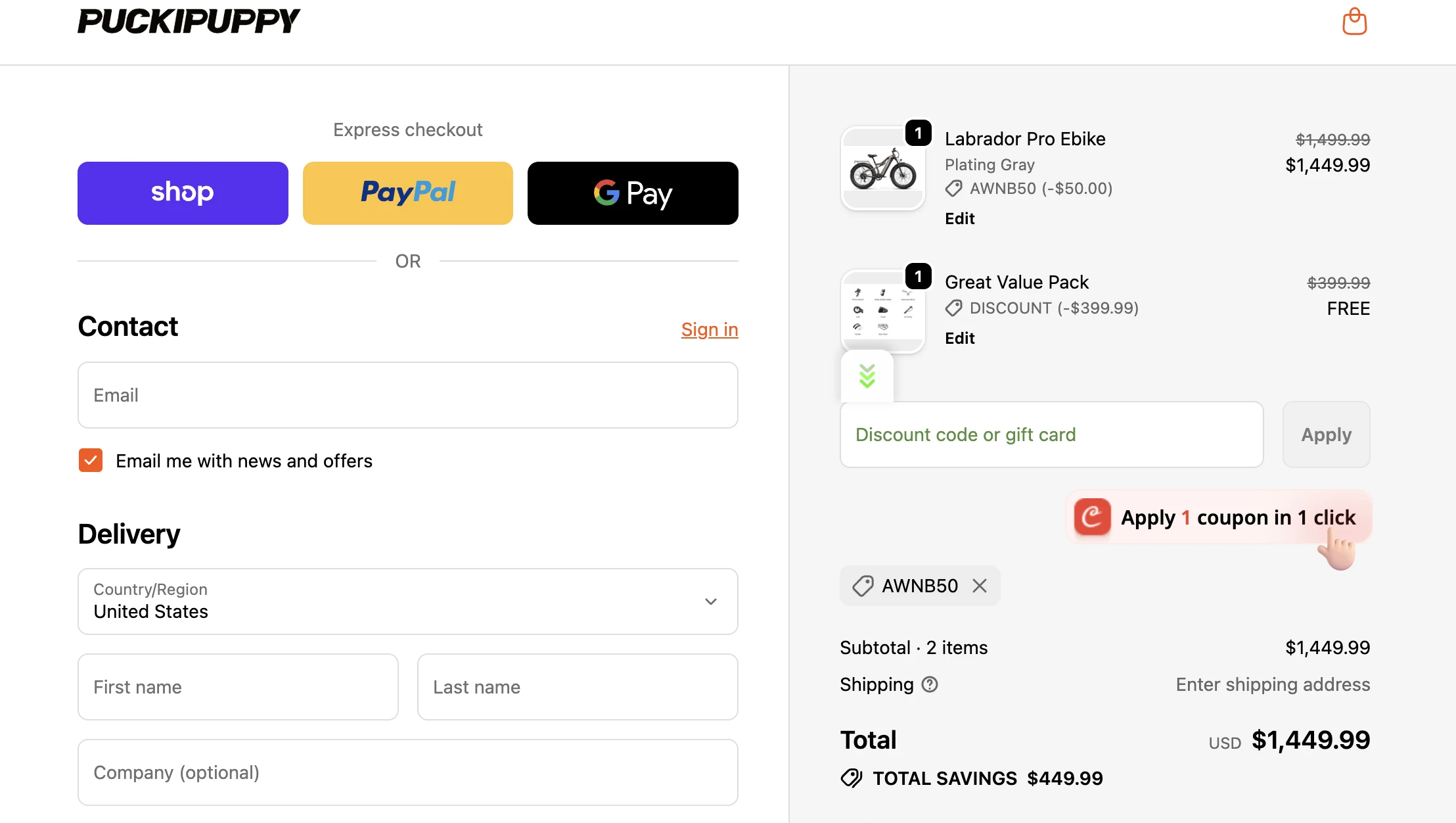Screen dimensions: 1456x823
Task: Click the Total Savings tag icon
Action: 852,778
